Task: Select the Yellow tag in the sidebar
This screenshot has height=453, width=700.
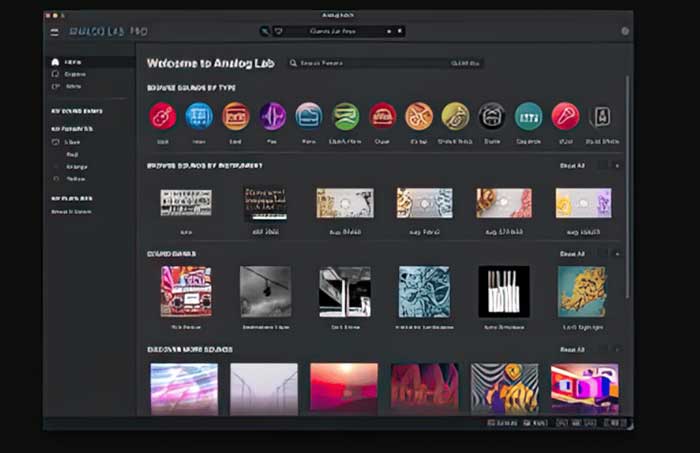Action: click(75, 179)
